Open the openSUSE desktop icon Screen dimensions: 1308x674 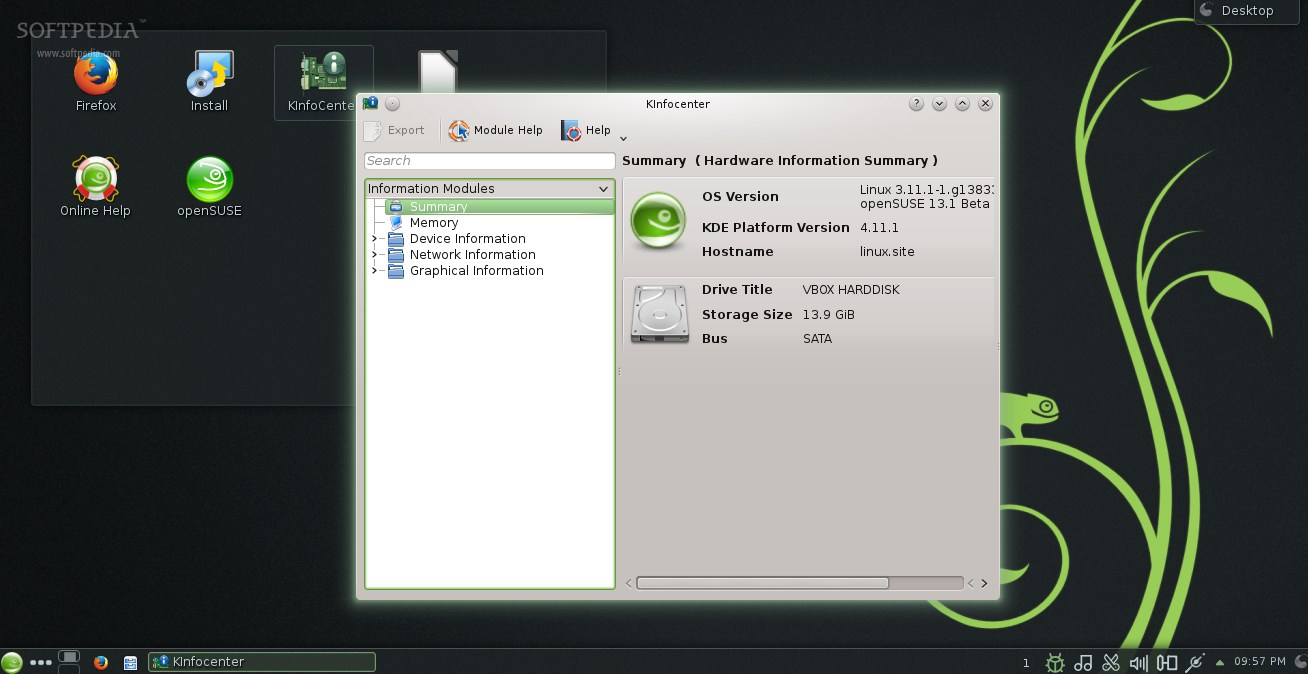pos(209,186)
